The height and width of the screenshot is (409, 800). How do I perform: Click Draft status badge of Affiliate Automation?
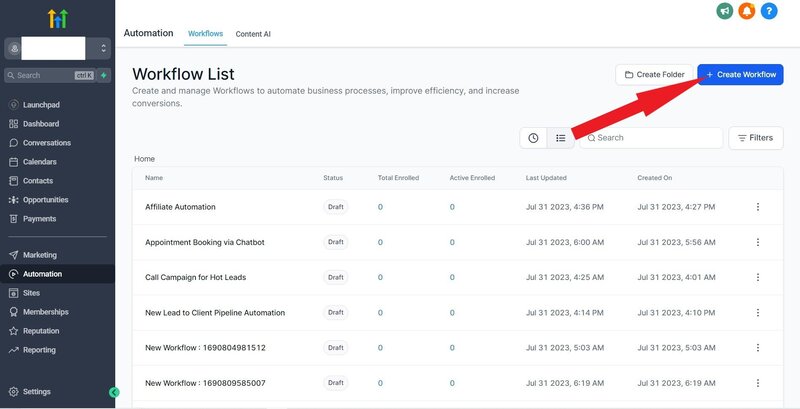(335, 207)
